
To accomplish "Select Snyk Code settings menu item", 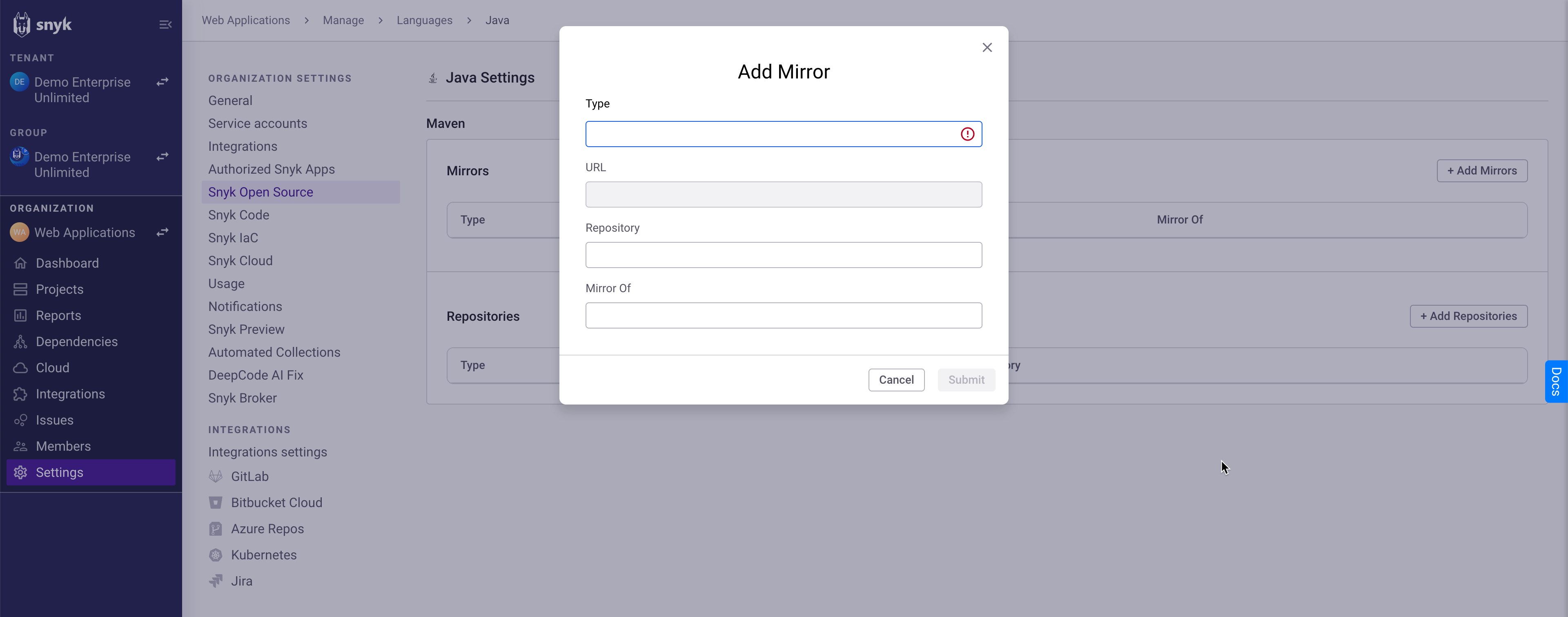I will (238, 215).
